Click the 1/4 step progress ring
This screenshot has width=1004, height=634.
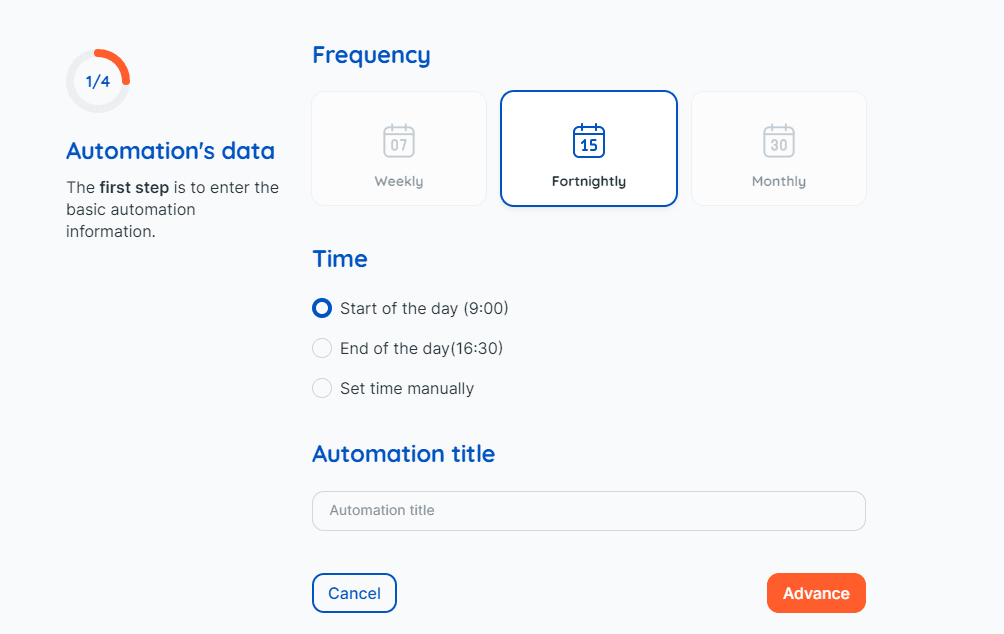click(x=98, y=81)
